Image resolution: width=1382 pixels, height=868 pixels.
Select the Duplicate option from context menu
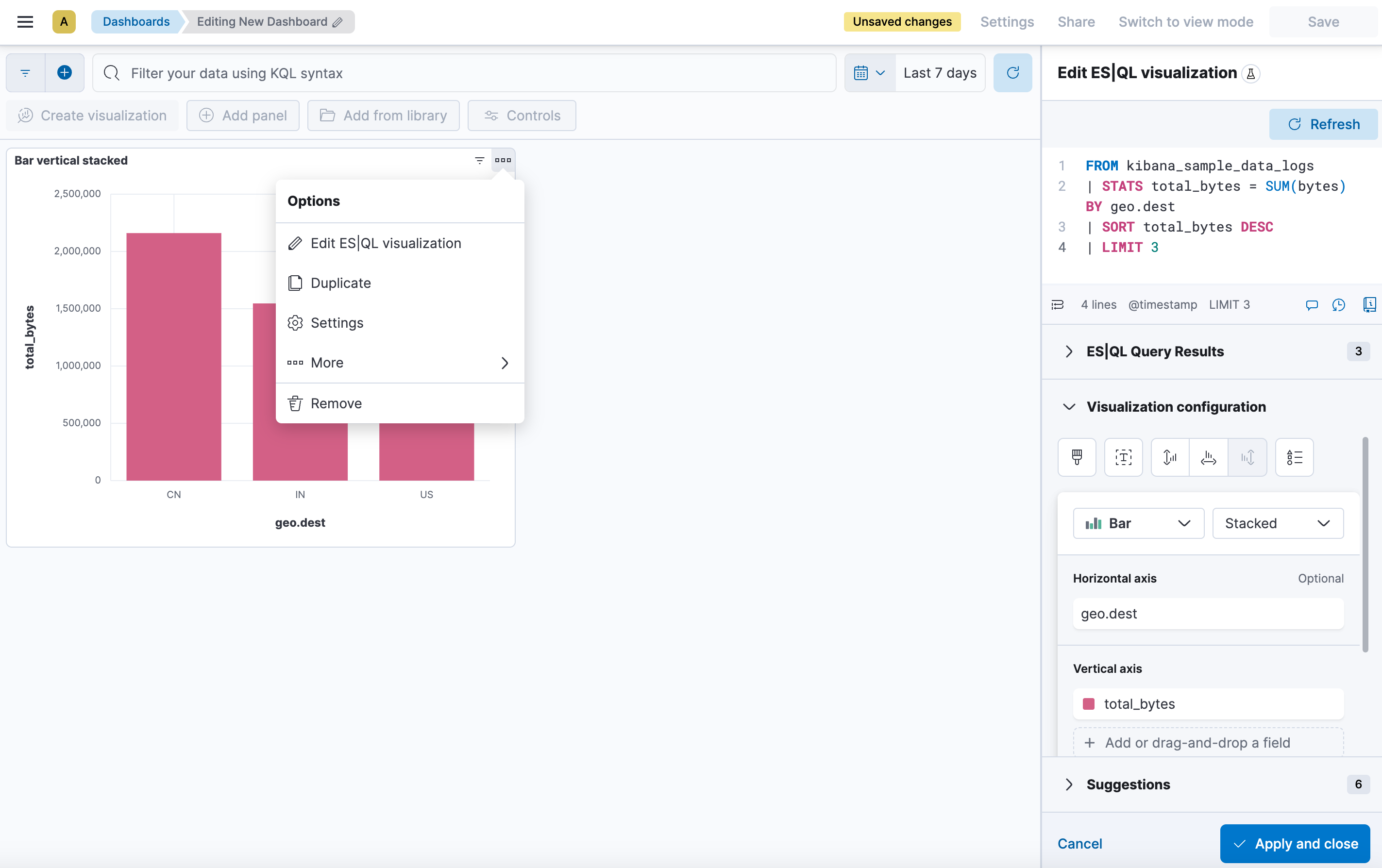coord(340,283)
